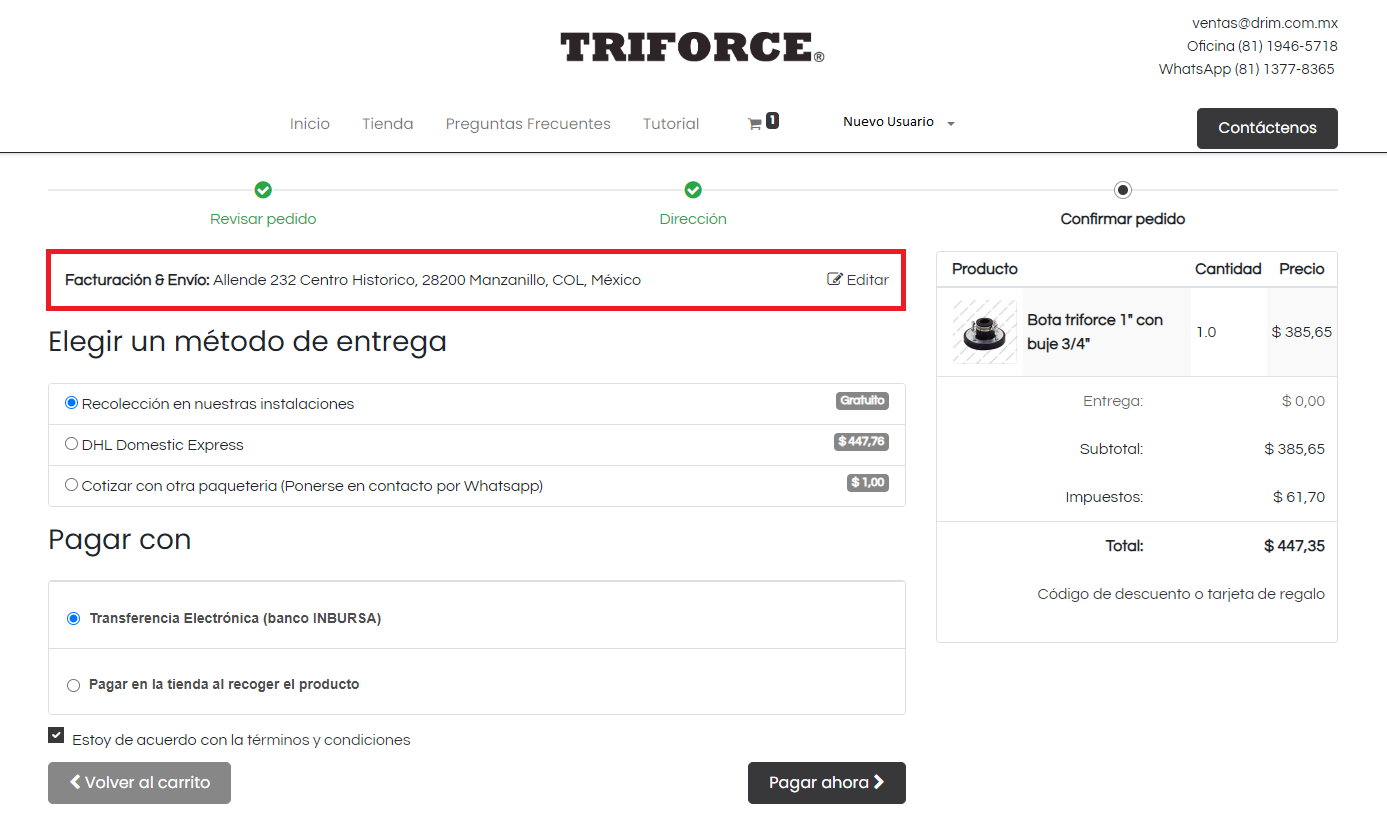Click the step circle above Confirmar pedido
The width and height of the screenshot is (1387, 825).
[x=1123, y=190]
